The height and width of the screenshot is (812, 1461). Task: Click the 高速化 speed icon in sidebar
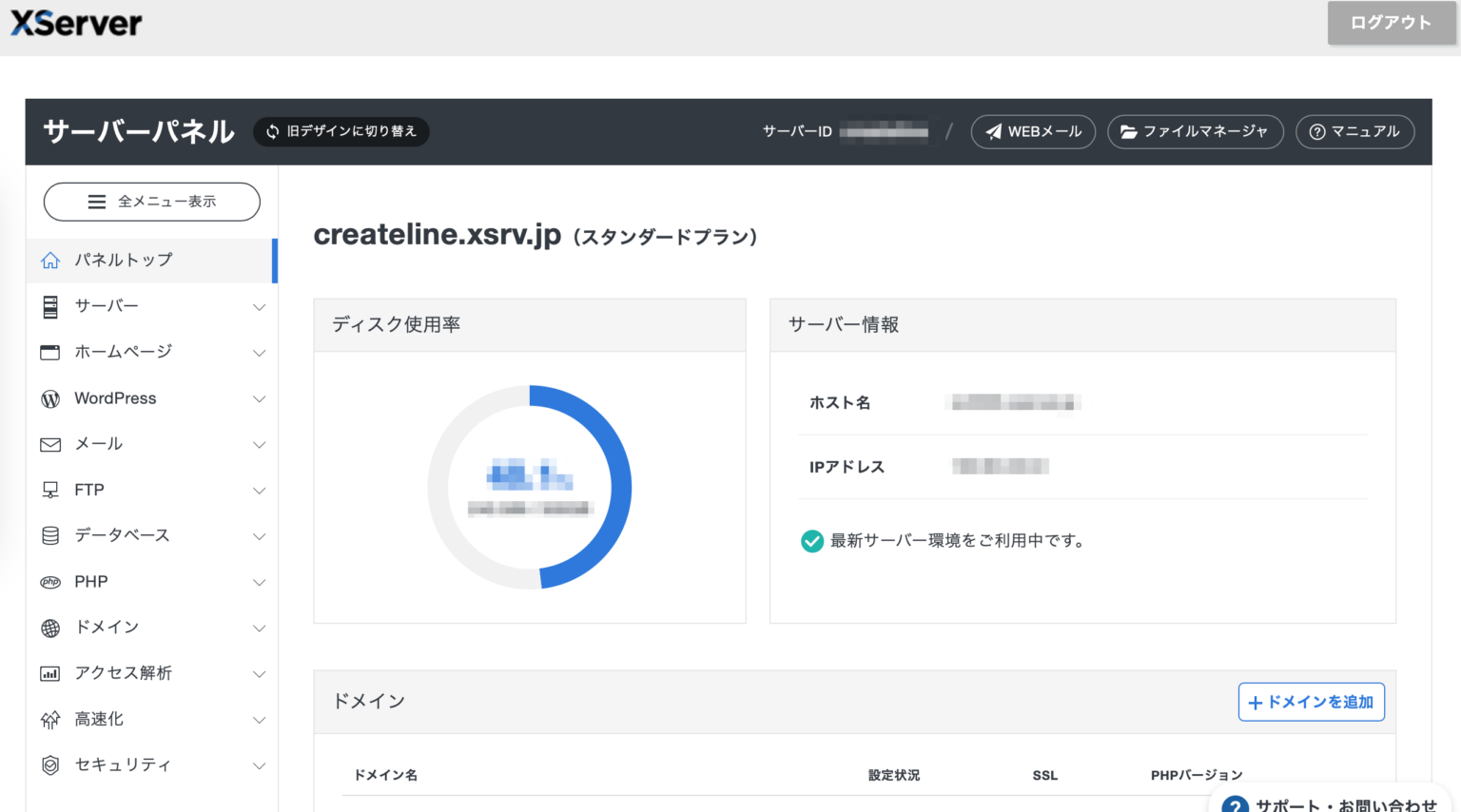49,719
